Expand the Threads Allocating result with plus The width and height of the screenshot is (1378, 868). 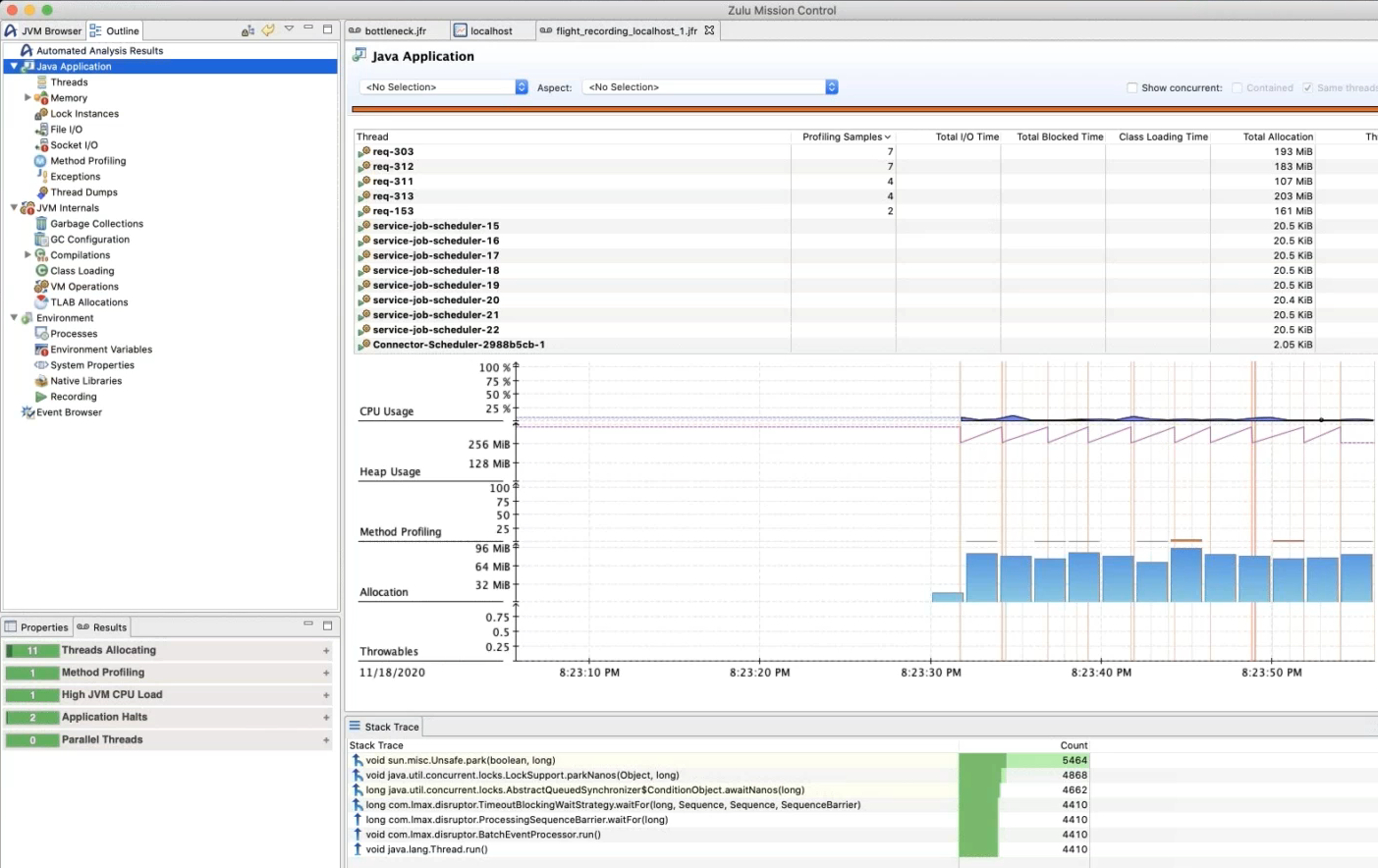pos(326,651)
